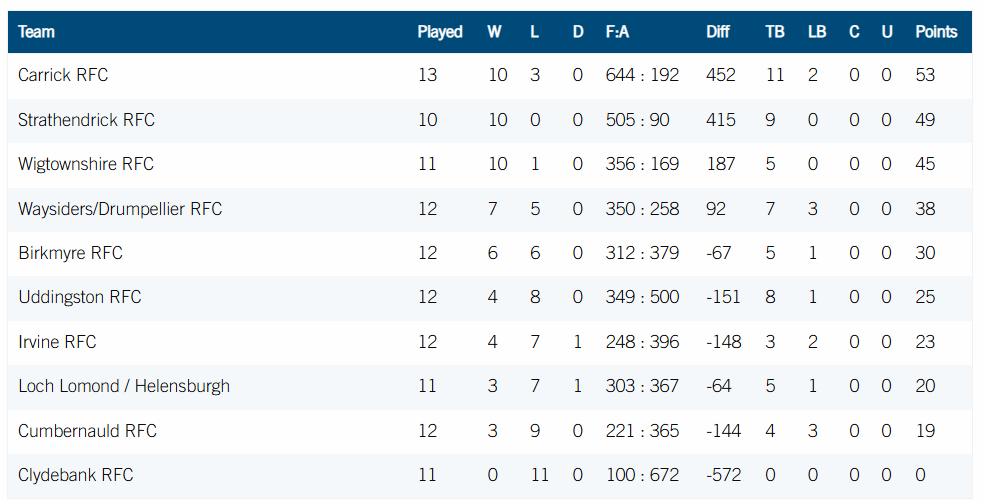Select Cumbernauld RFC team name
This screenshot has height=502, width=984.
coord(87,430)
